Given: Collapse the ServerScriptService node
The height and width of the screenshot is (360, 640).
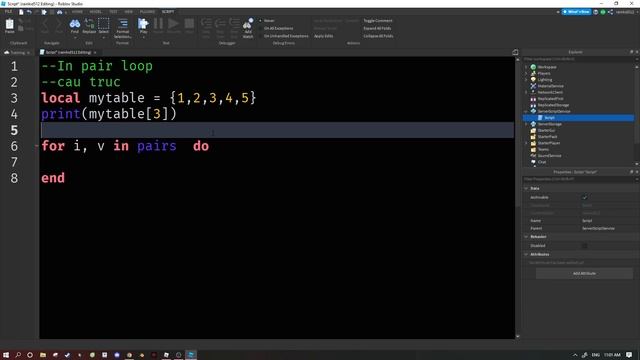Looking at the screenshot, I should tap(526, 111).
